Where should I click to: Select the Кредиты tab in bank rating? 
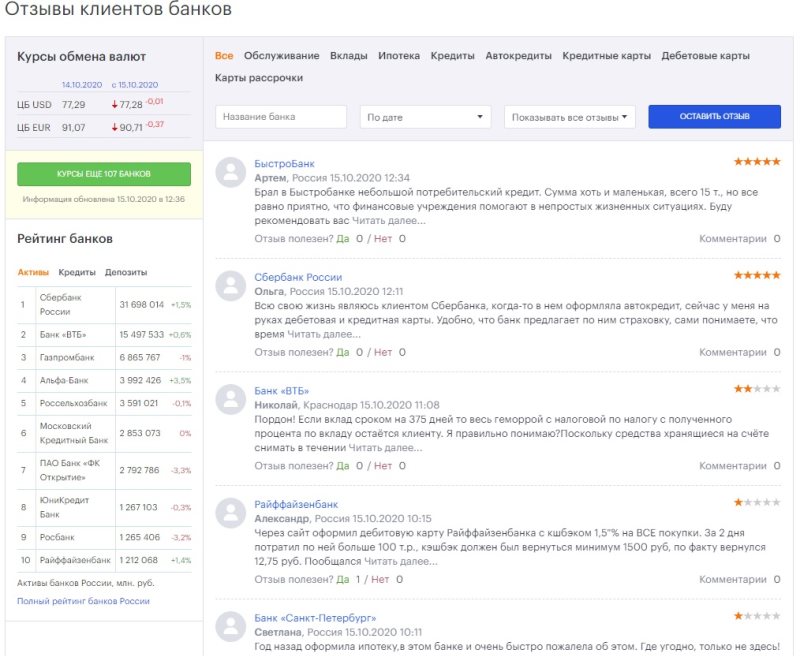pyautogui.click(x=77, y=272)
